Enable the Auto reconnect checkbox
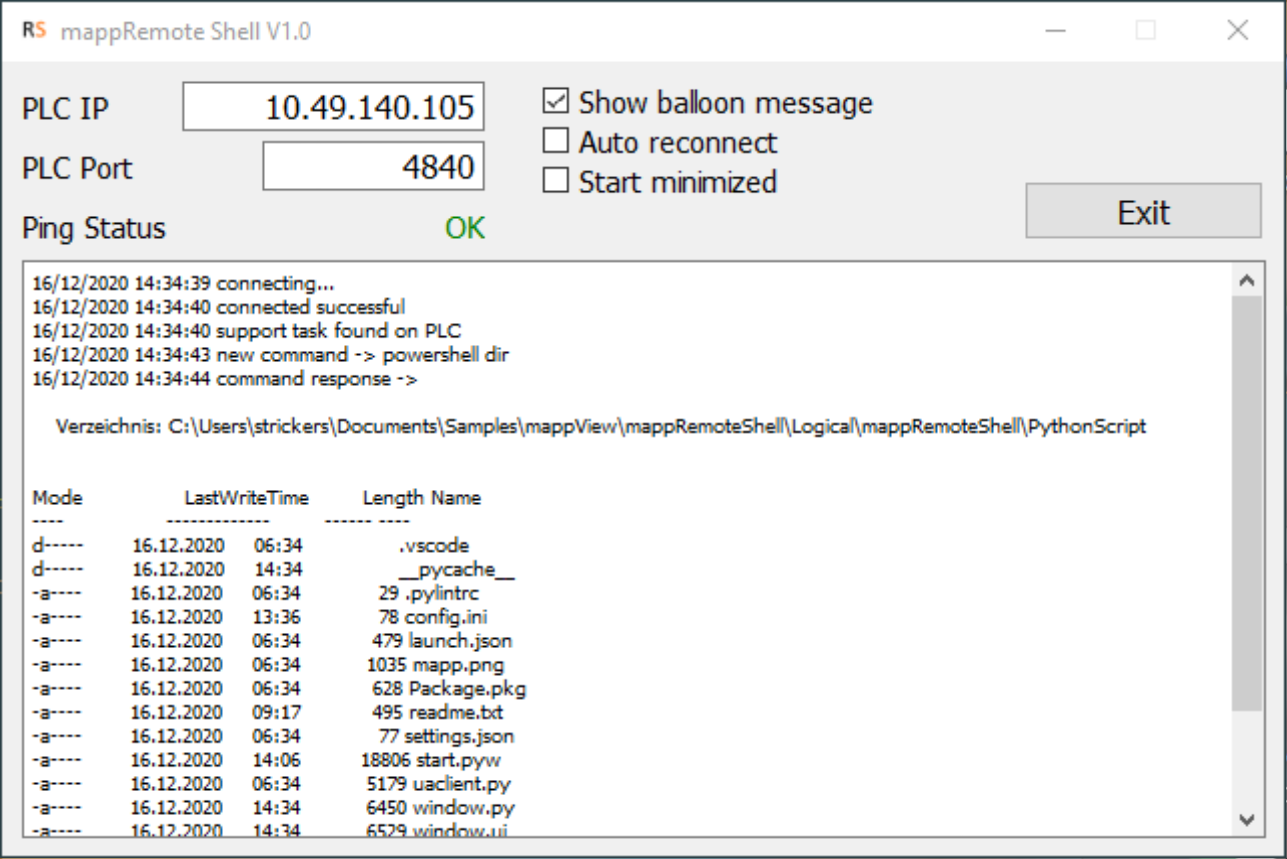The width and height of the screenshot is (1287, 859). click(555, 142)
